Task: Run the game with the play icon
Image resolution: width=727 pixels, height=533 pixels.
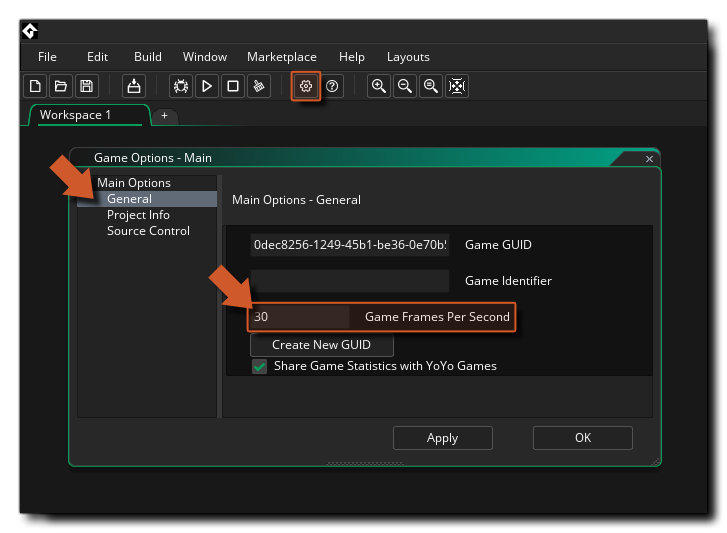Action: pos(207,86)
